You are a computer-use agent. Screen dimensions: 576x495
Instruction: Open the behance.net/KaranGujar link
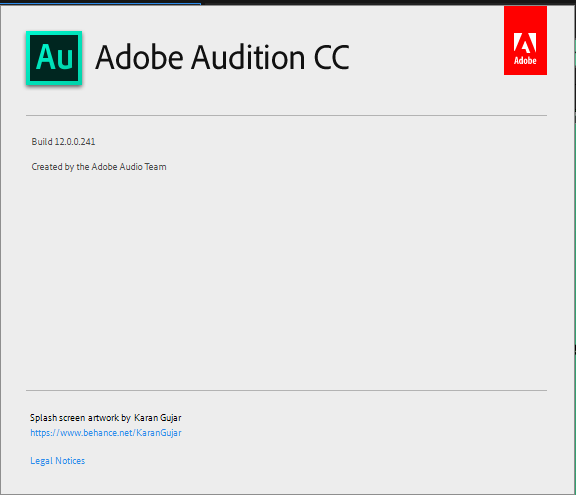[106, 433]
